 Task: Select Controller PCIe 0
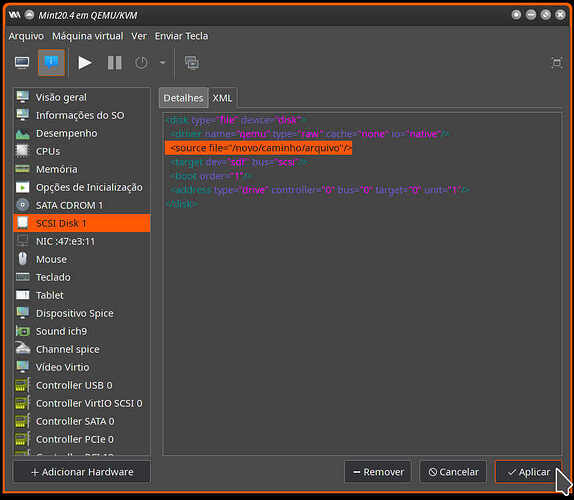point(82,439)
